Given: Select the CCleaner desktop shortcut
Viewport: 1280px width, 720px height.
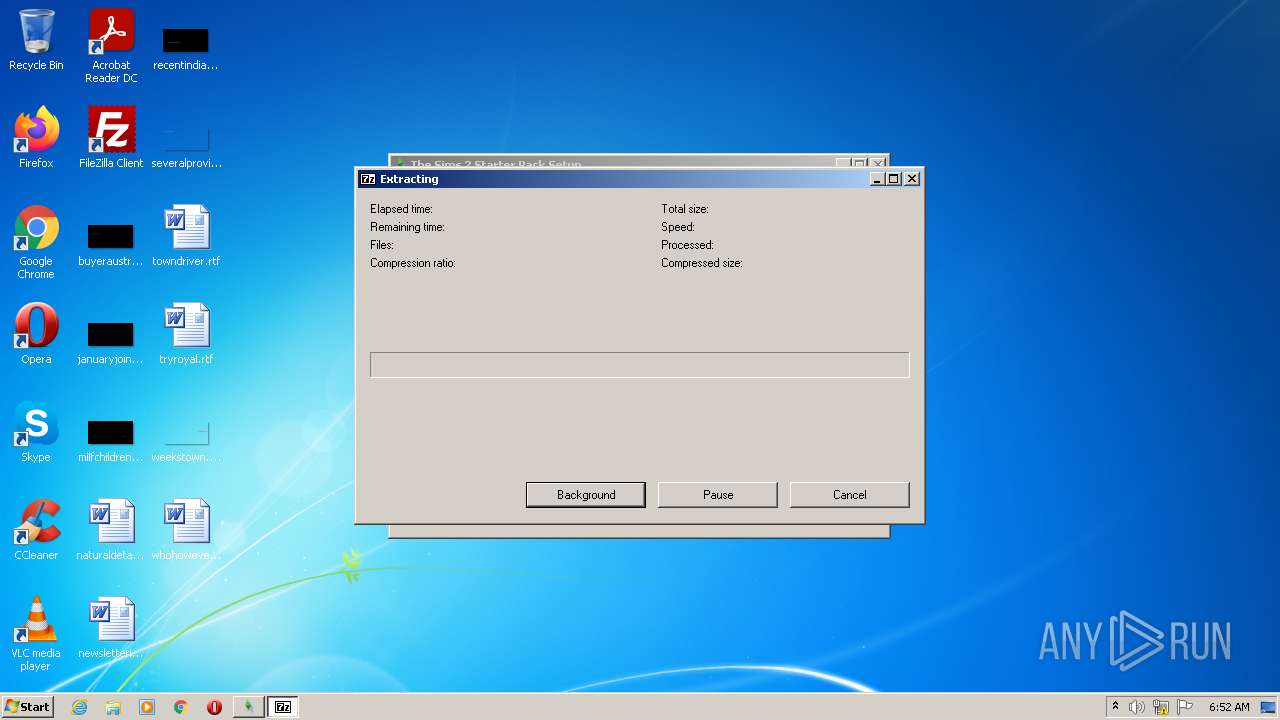Looking at the screenshot, I should tap(36, 530).
